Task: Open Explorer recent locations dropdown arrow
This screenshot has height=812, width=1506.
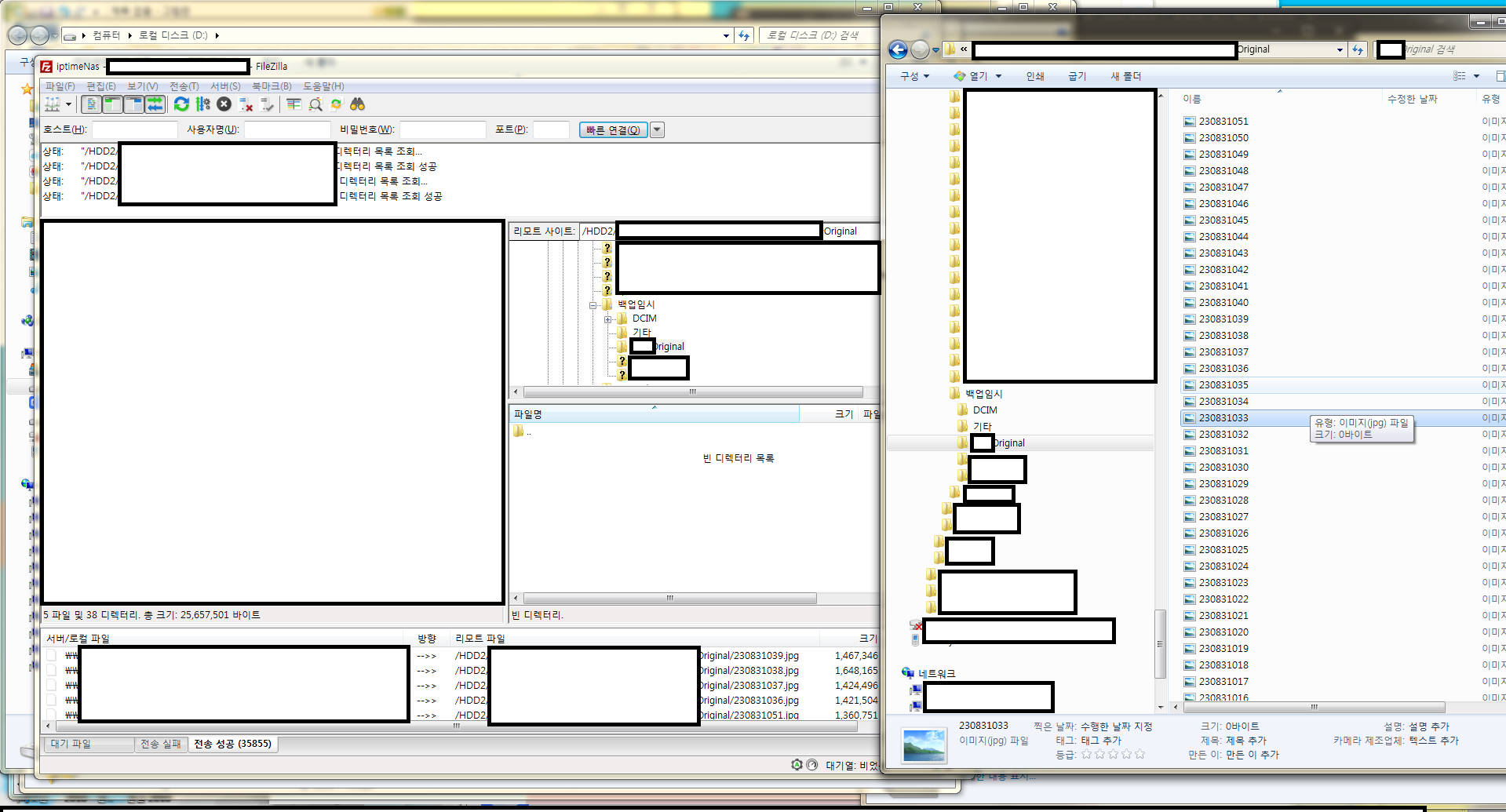Action: (x=935, y=50)
